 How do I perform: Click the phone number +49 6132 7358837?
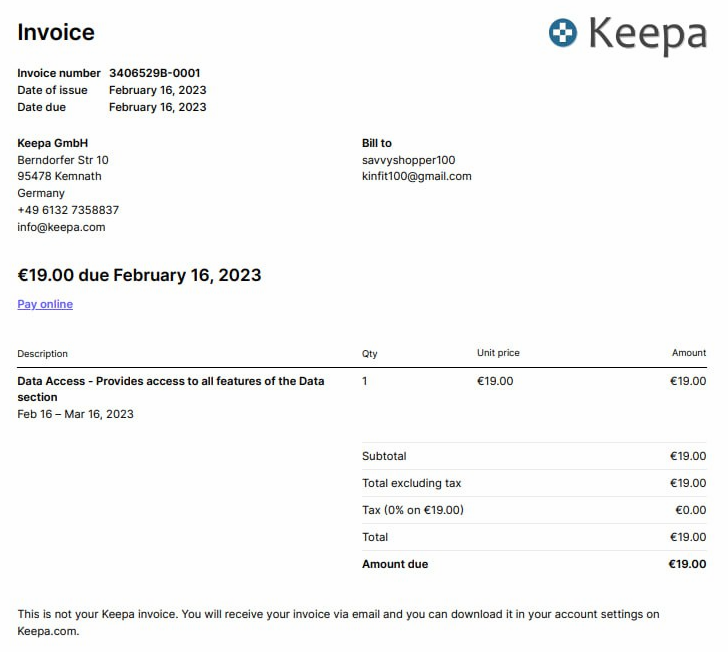click(68, 210)
